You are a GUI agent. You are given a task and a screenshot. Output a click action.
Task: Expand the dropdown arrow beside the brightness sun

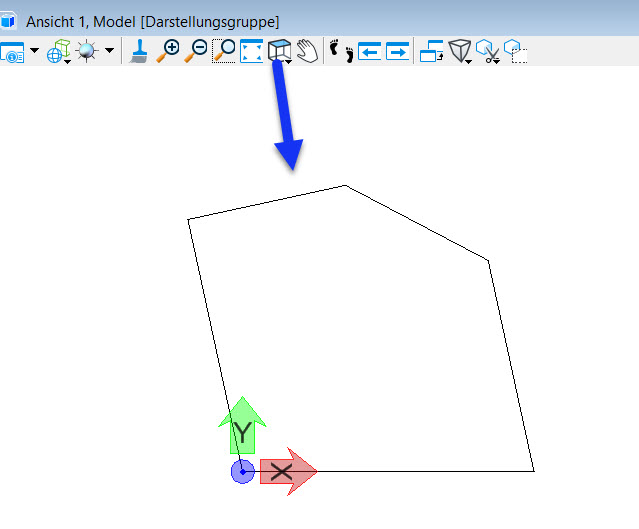(109, 51)
